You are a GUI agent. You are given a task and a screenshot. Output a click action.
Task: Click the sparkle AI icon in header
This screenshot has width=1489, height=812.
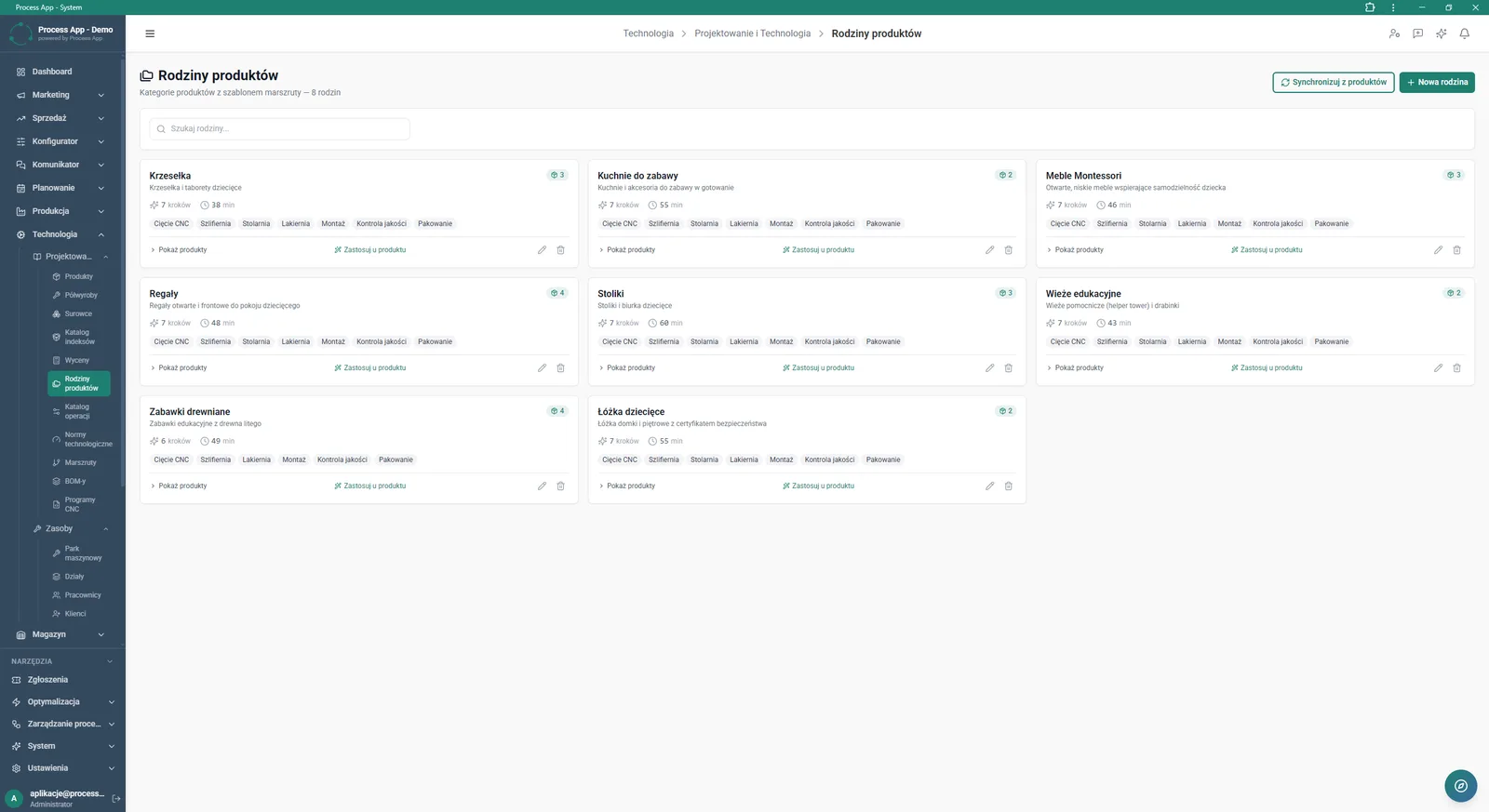coord(1441,33)
